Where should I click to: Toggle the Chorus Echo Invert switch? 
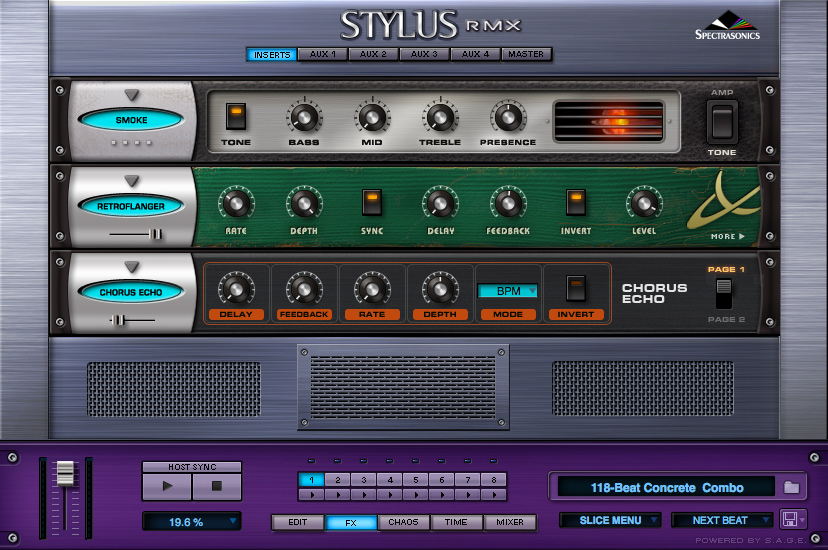point(576,289)
